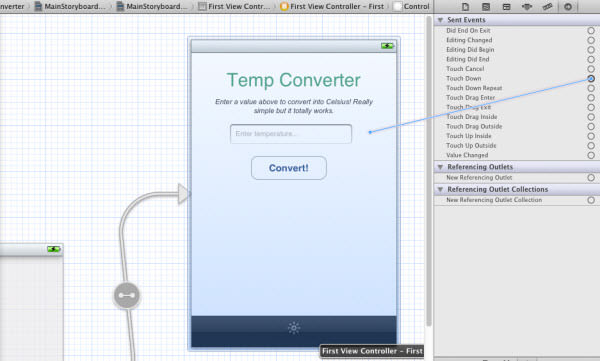The height and width of the screenshot is (361, 600).
Task: Collapse the Referencing Outlet Collections section
Action: [x=440, y=189]
